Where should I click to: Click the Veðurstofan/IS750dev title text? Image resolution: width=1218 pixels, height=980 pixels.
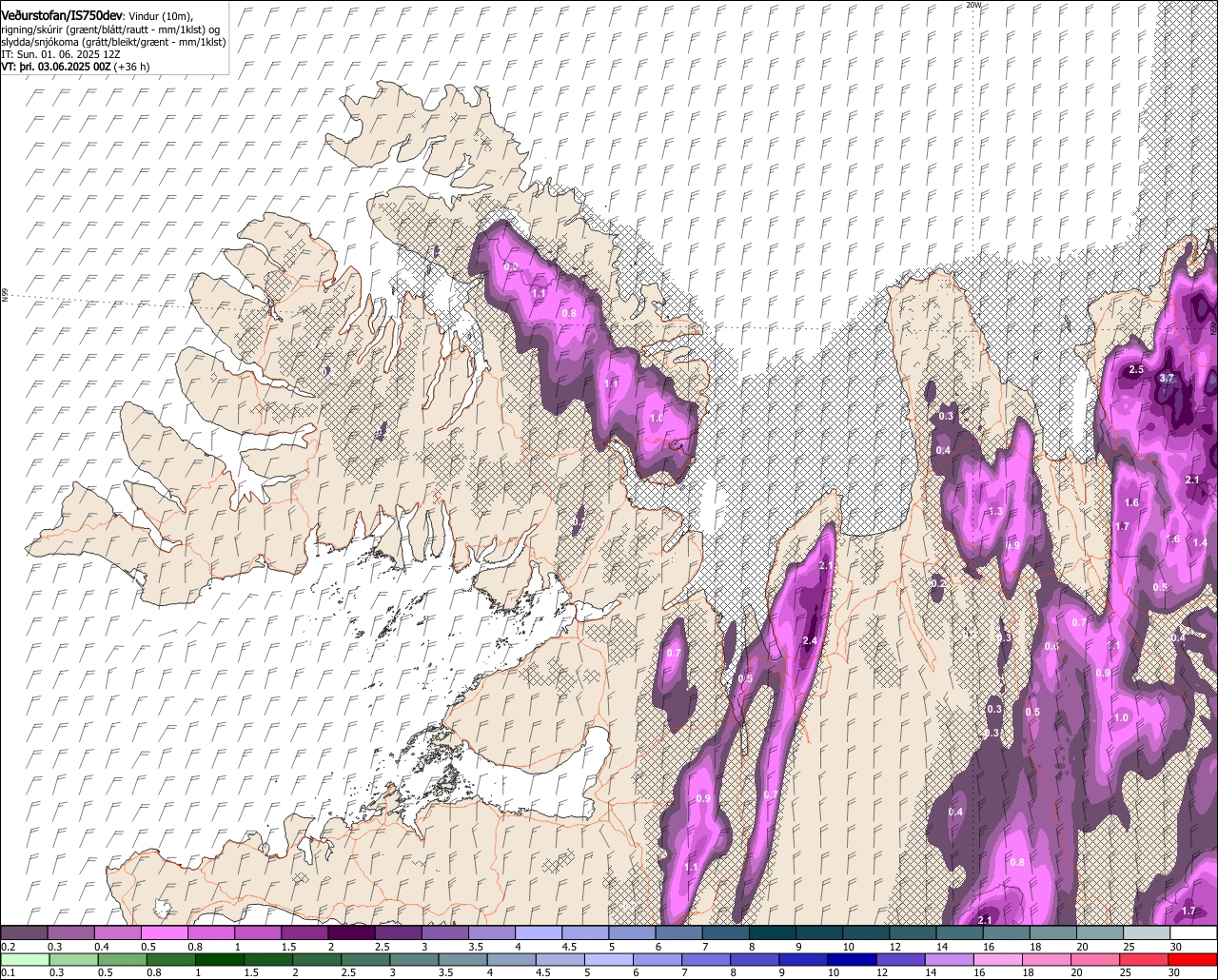coord(62,16)
